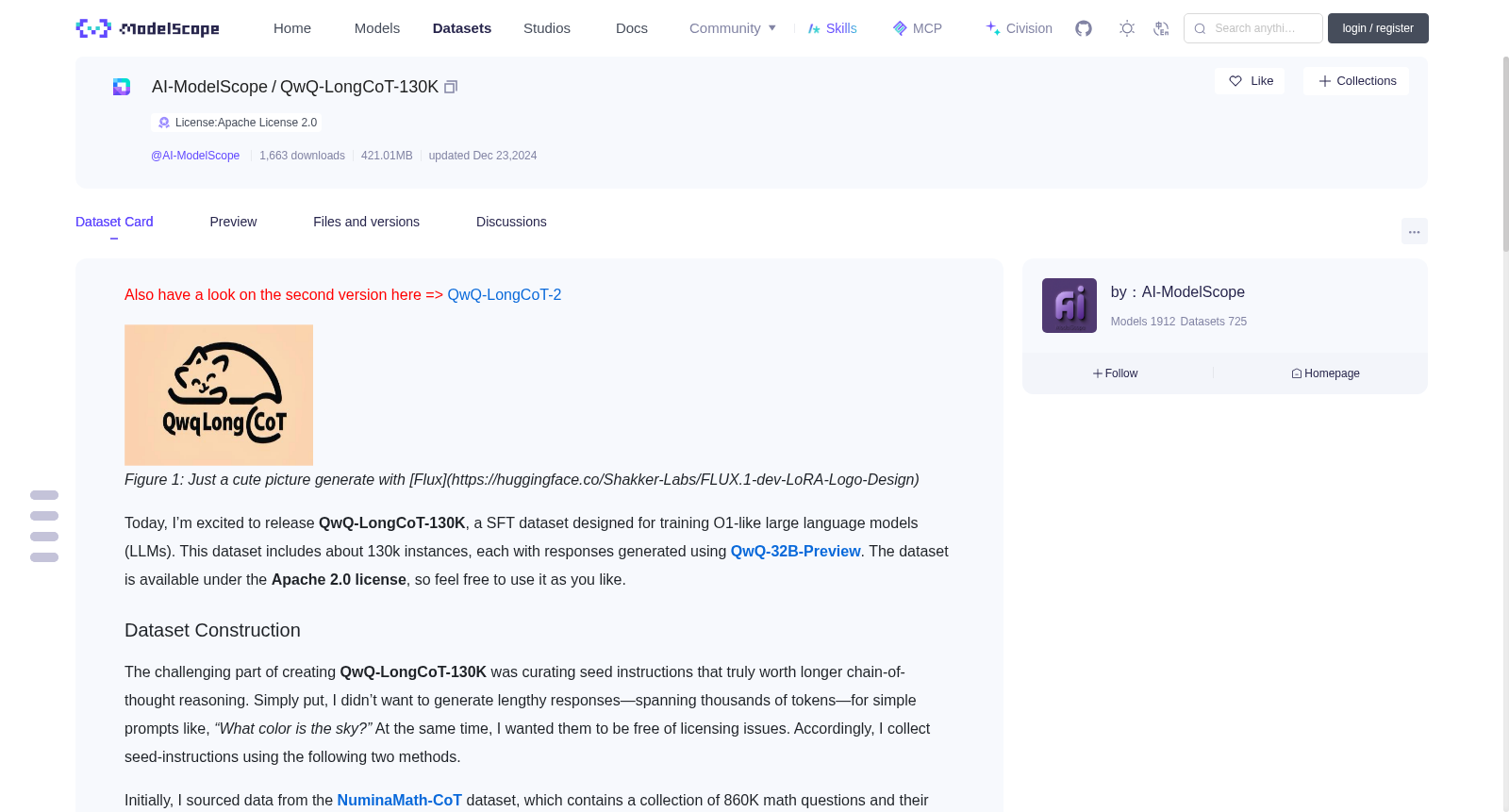This screenshot has width=1509, height=812.
Task: Open the Datasets section
Action: click(462, 28)
